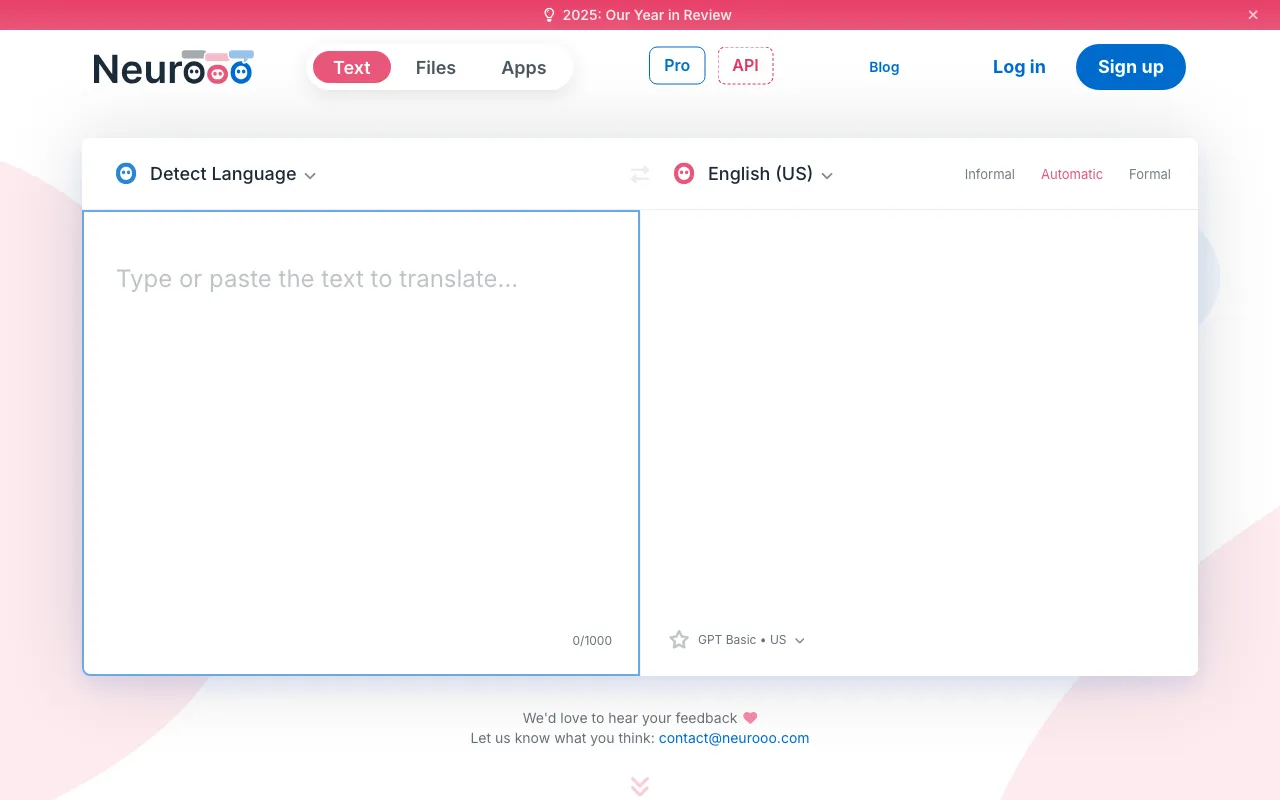The image size is (1280, 800).
Task: Click the blue face icon beside Detect Language
Action: point(126,173)
